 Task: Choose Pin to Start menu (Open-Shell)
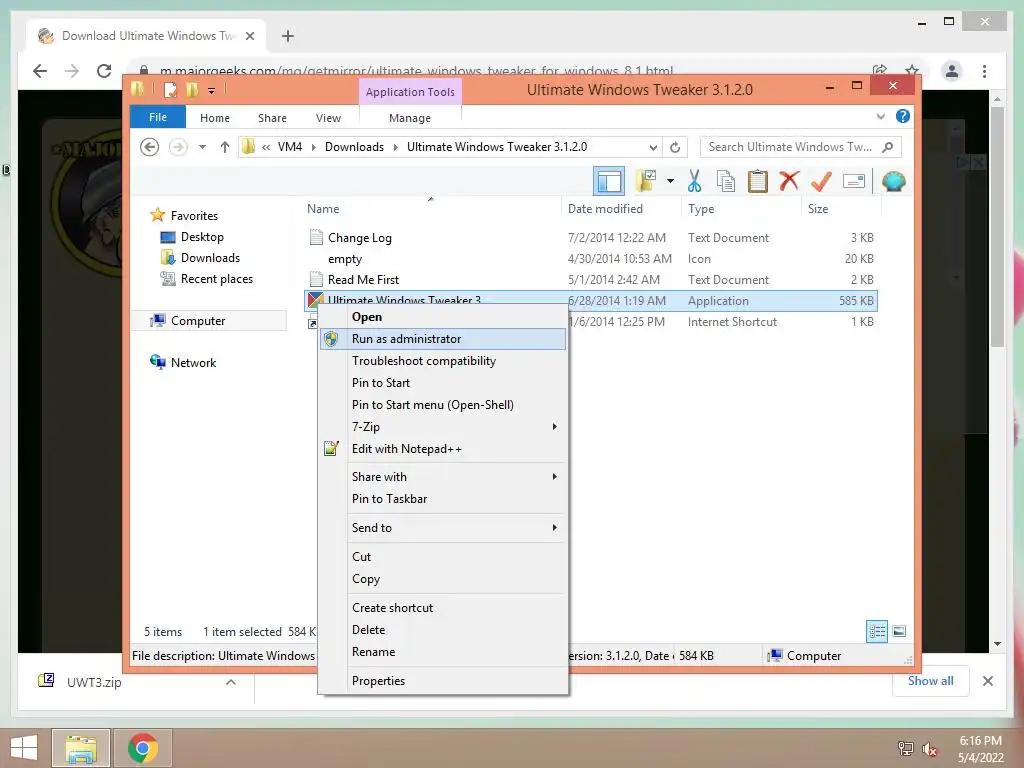point(443,405)
